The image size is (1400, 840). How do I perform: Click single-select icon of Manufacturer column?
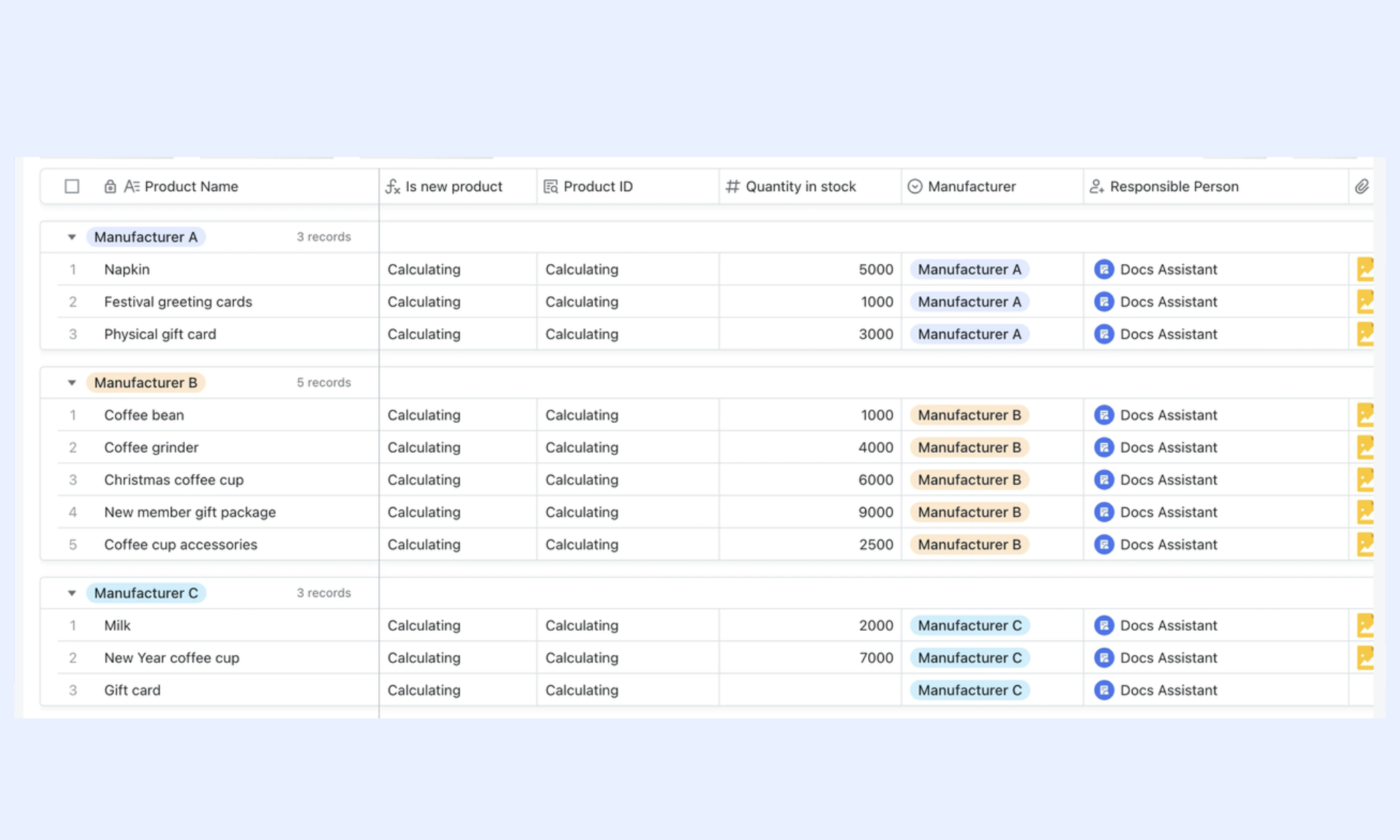click(914, 186)
